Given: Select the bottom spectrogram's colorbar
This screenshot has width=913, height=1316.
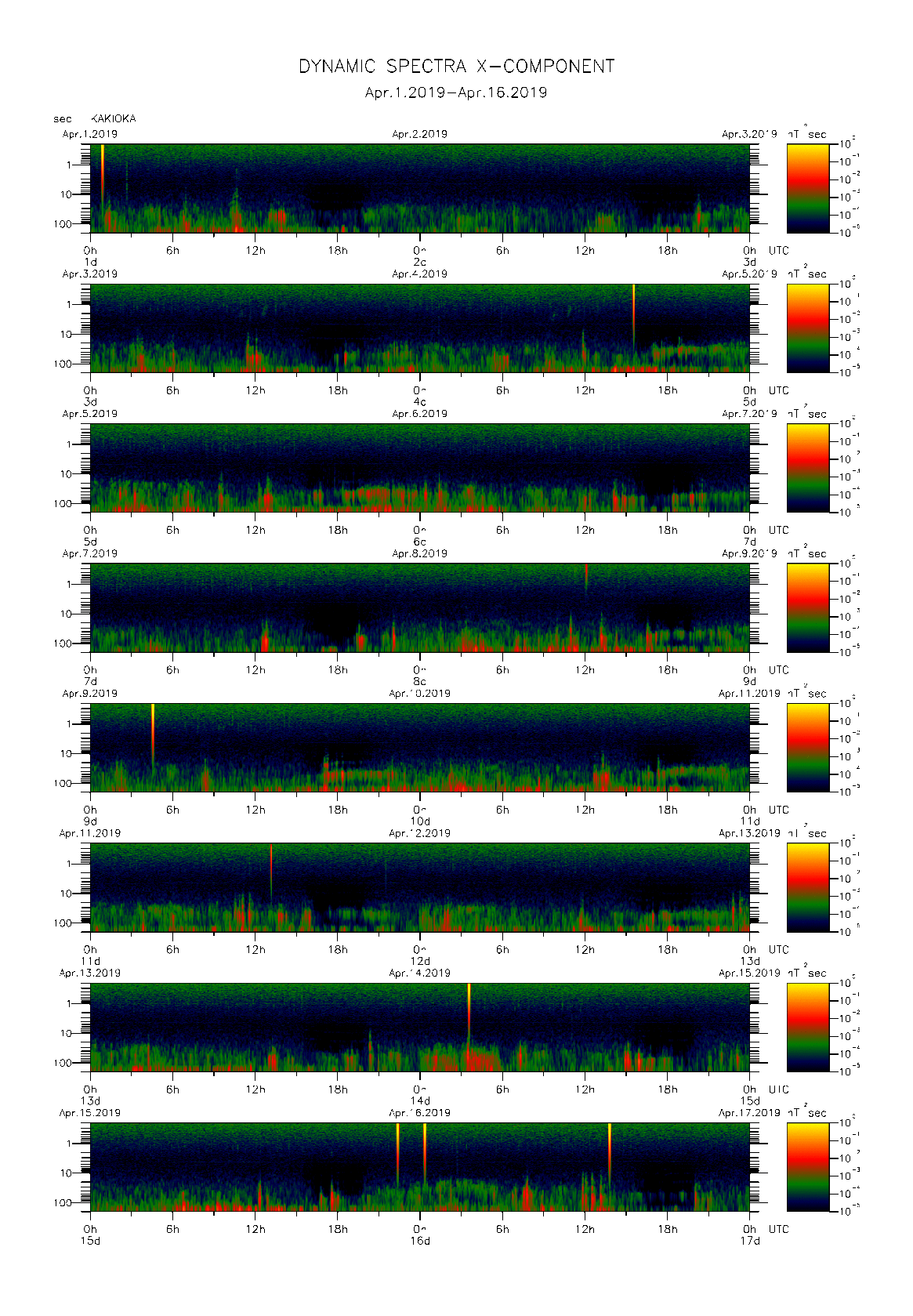Looking at the screenshot, I should click(807, 1166).
